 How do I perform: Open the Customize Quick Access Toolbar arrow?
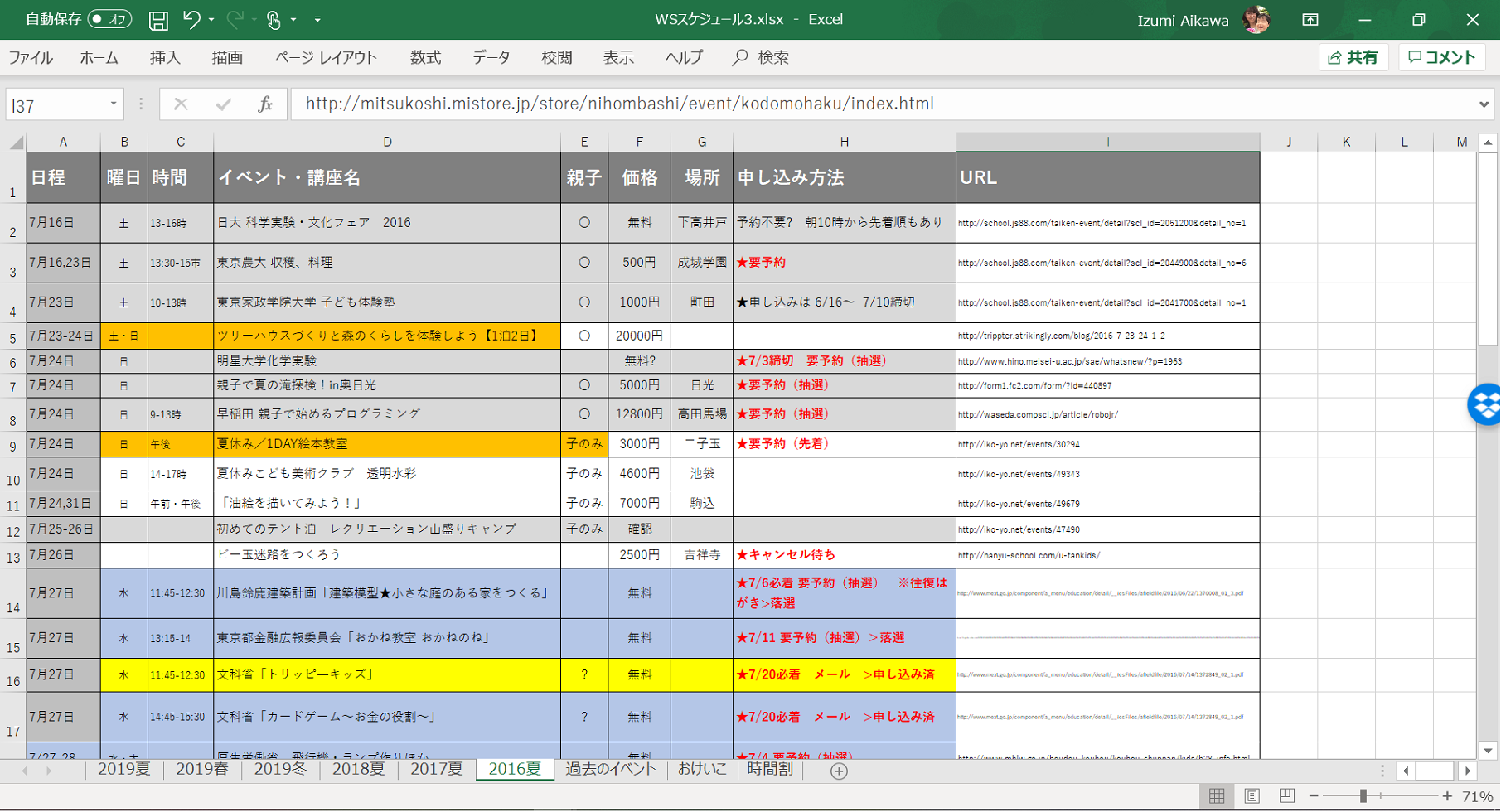tap(317, 20)
